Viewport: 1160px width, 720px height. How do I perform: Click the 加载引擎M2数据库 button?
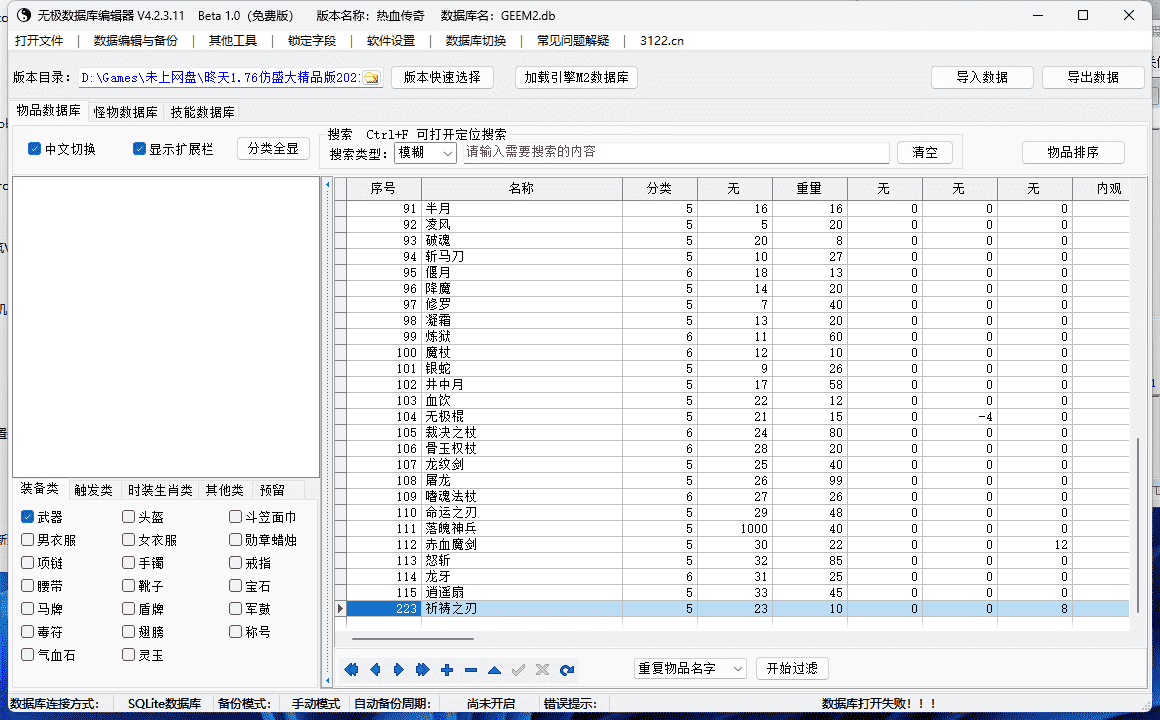pos(576,77)
